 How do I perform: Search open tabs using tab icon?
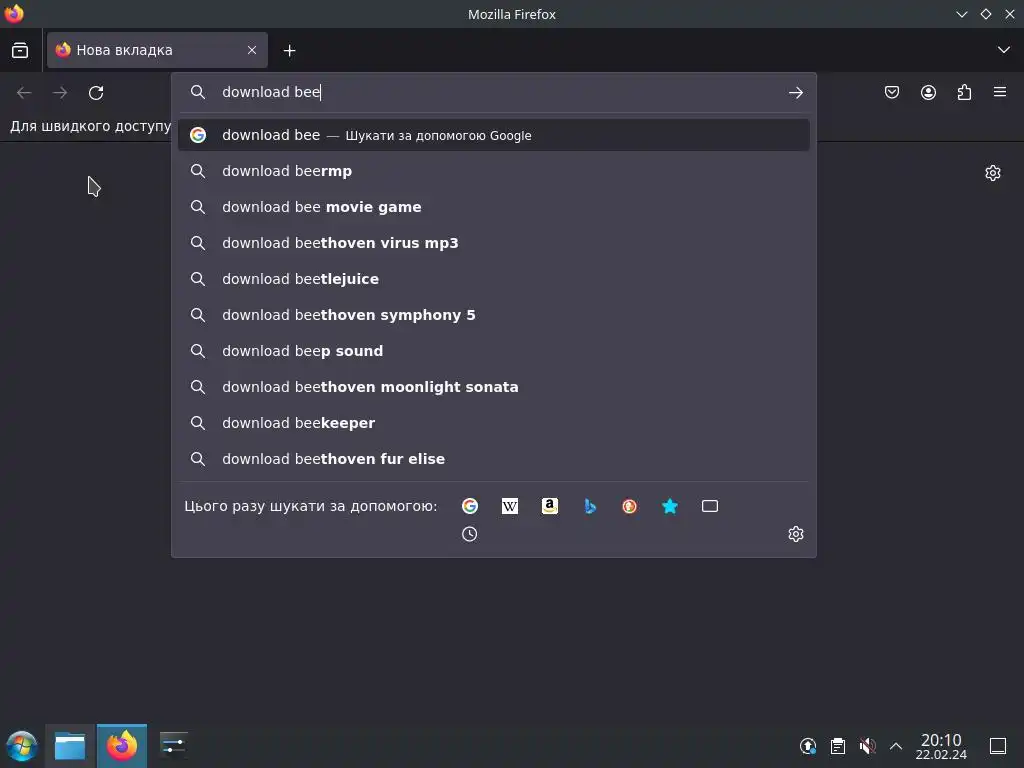[710, 506]
